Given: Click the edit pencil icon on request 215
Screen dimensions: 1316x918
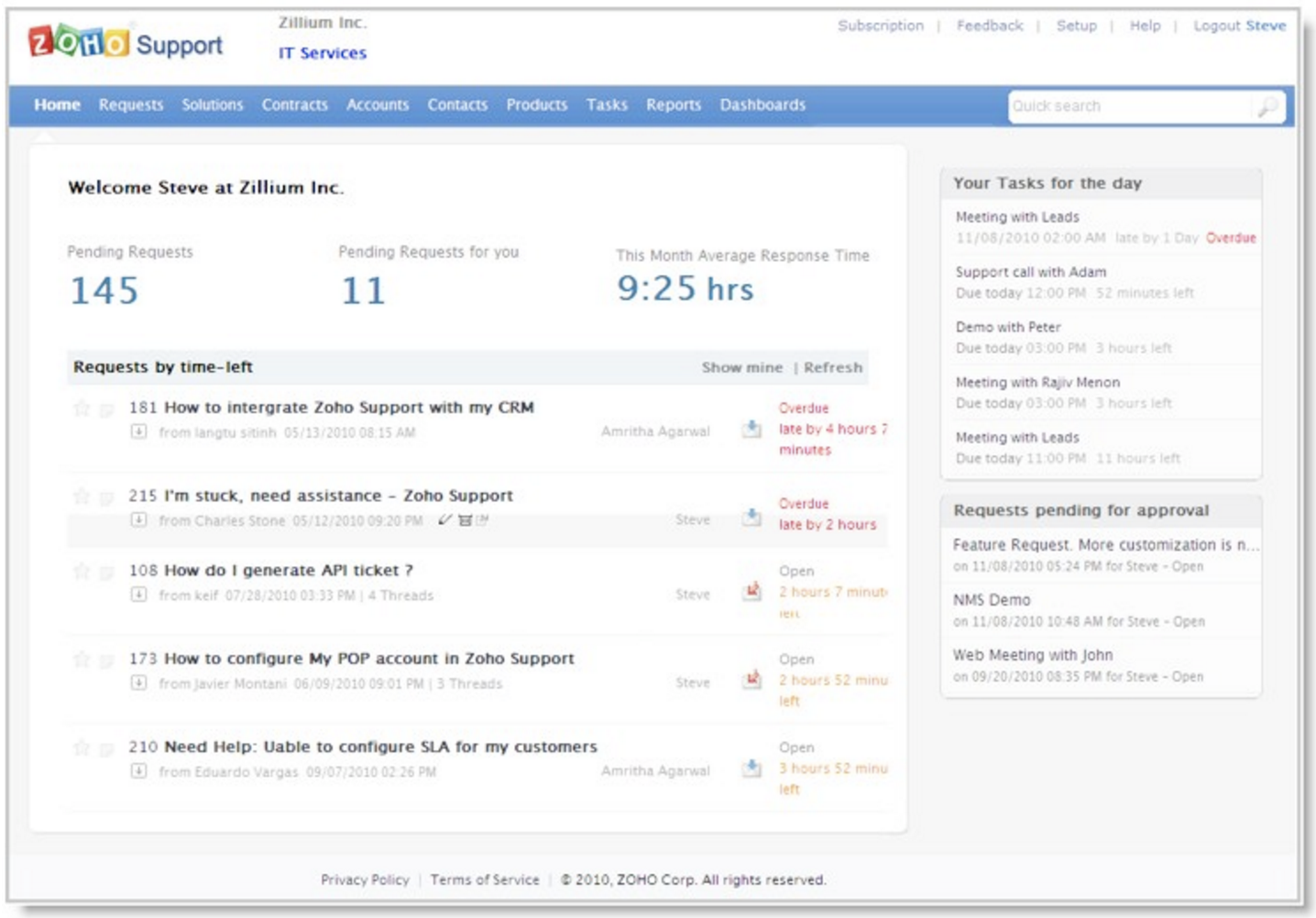Looking at the screenshot, I should [x=445, y=520].
